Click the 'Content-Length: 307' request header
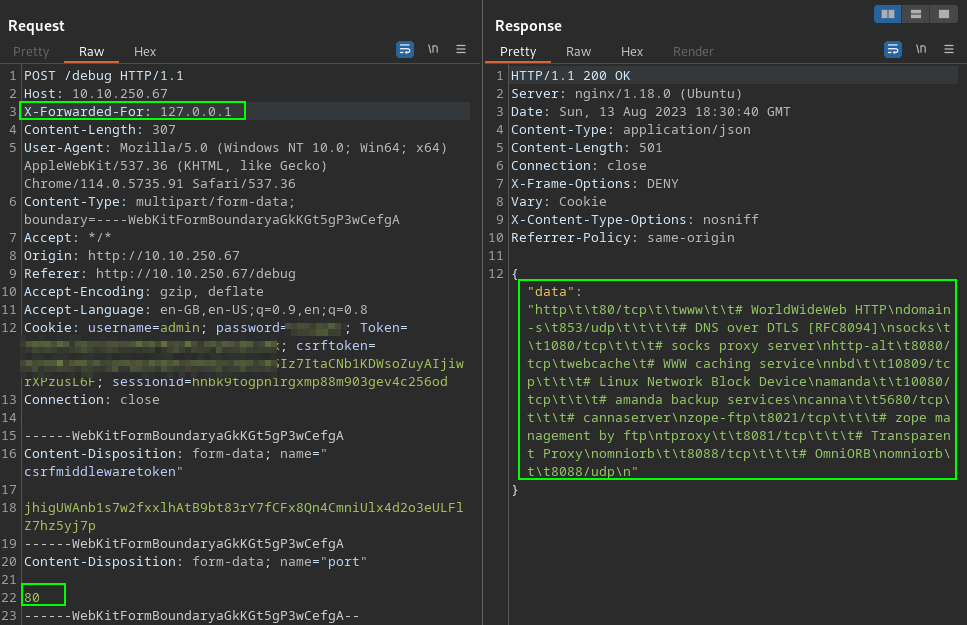 click(100, 130)
